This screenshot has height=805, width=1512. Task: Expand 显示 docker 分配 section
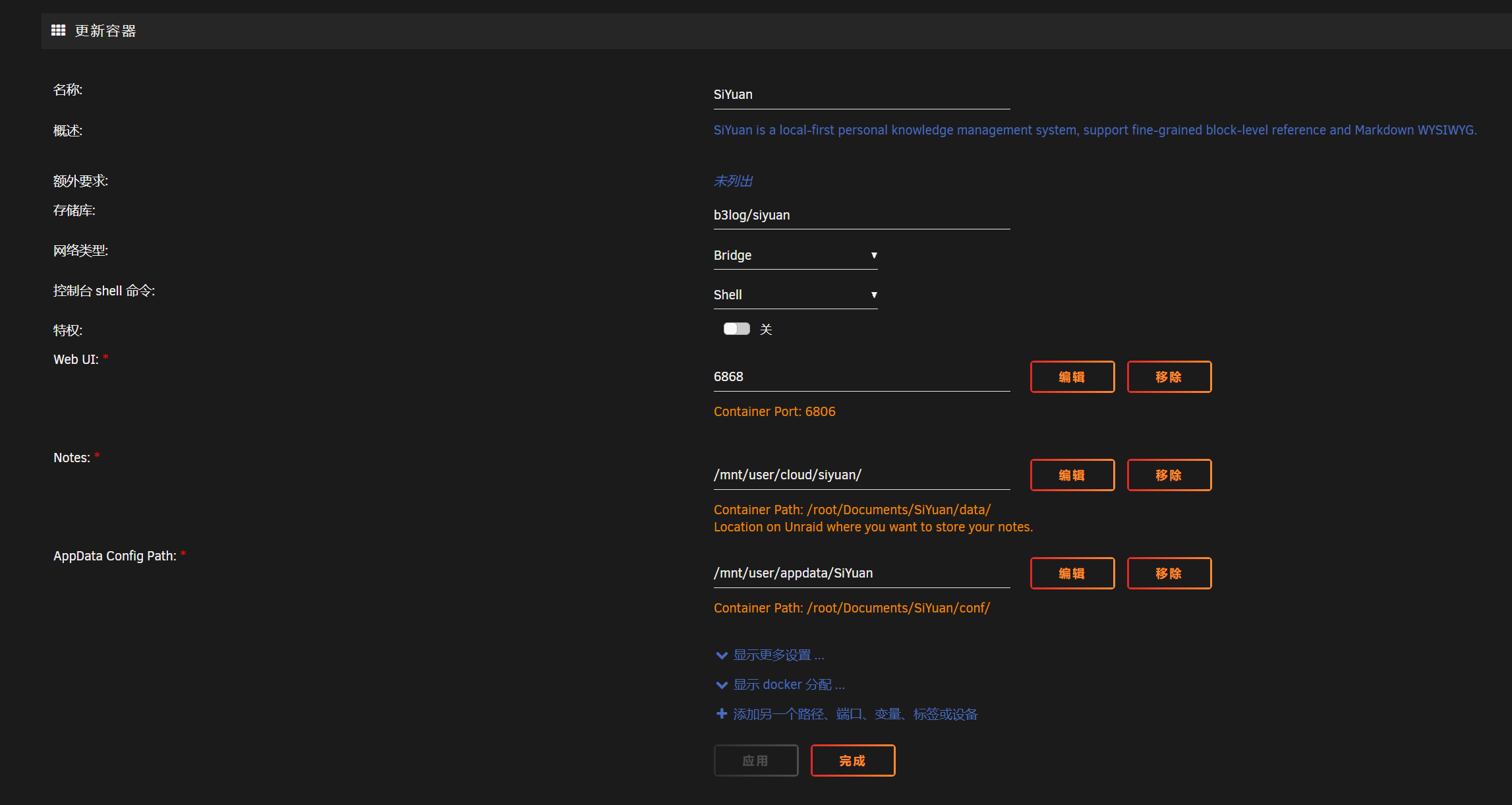tap(788, 685)
